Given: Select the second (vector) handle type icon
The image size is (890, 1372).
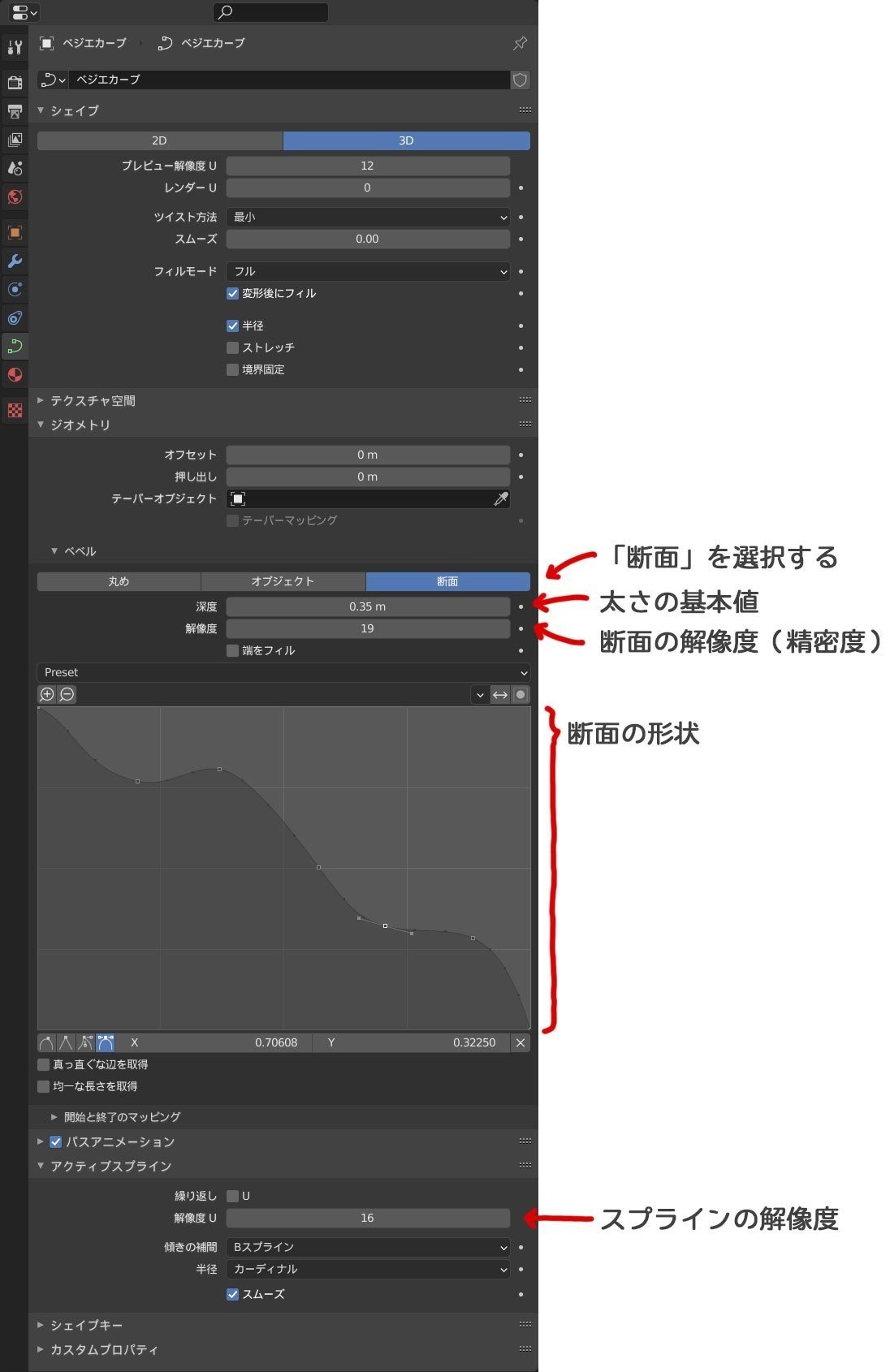Looking at the screenshot, I should pos(66,1042).
